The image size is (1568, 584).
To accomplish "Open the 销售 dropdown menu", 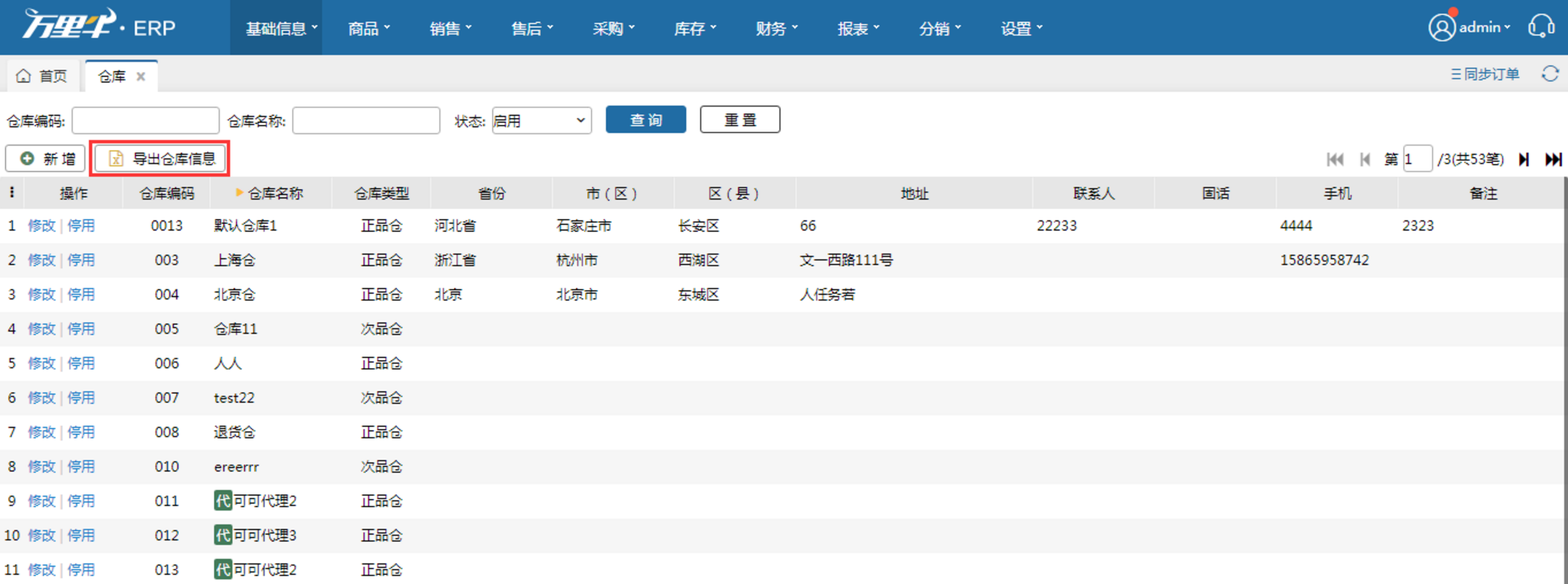I will pyautogui.click(x=450, y=28).
